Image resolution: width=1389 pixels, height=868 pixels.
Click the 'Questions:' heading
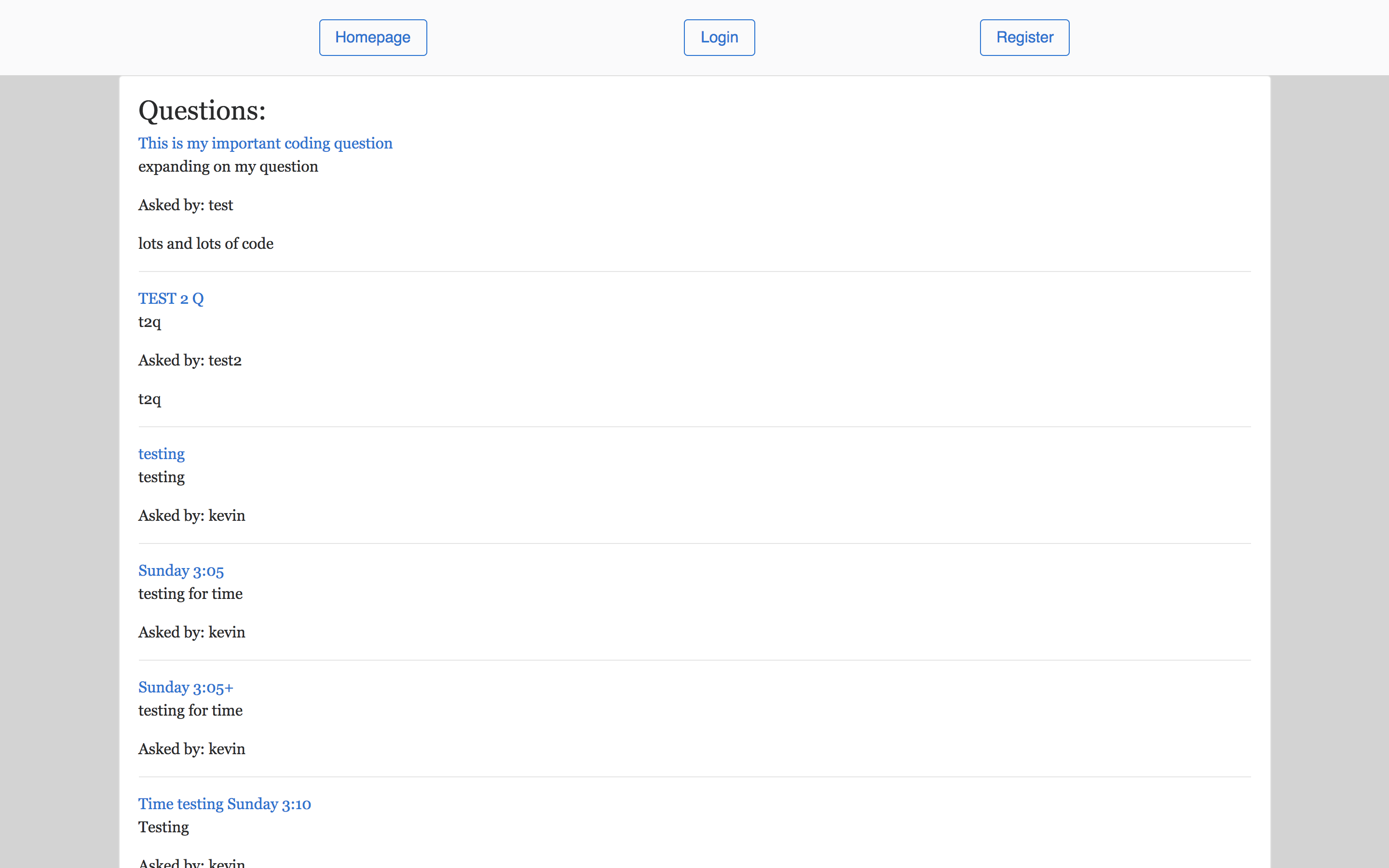coord(202,110)
